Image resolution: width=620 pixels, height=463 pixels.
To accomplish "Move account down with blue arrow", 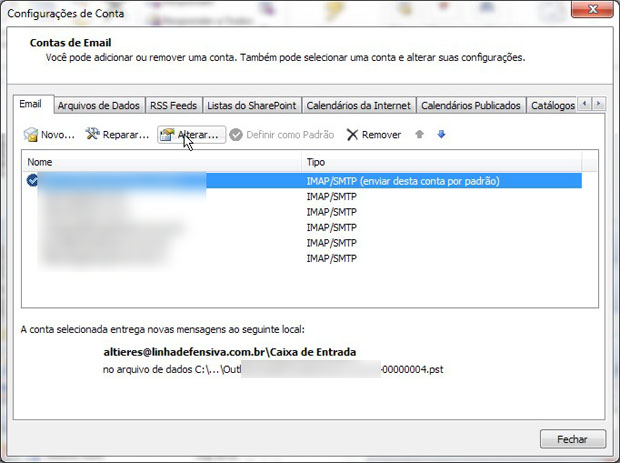I will 441,134.
